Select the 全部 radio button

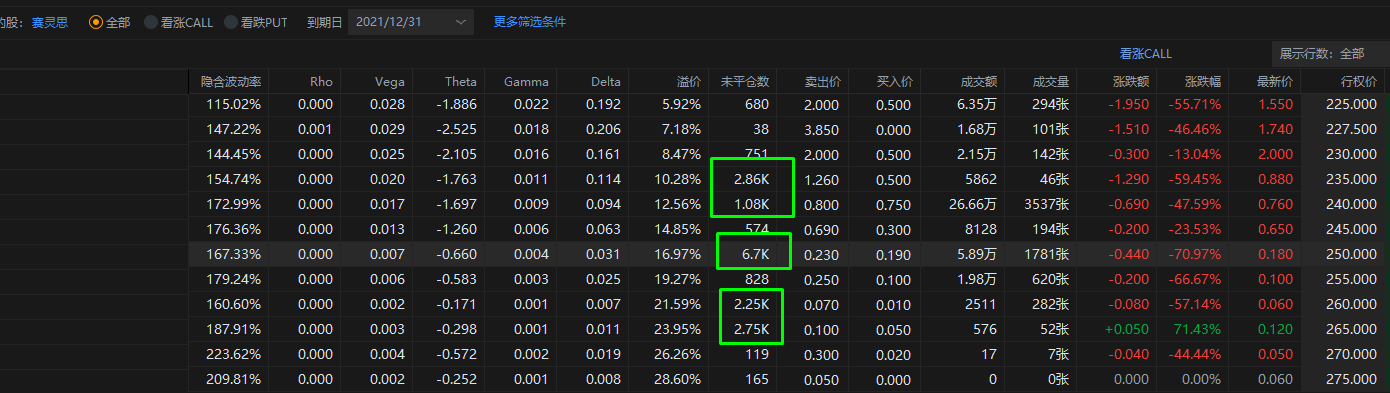click(96, 22)
